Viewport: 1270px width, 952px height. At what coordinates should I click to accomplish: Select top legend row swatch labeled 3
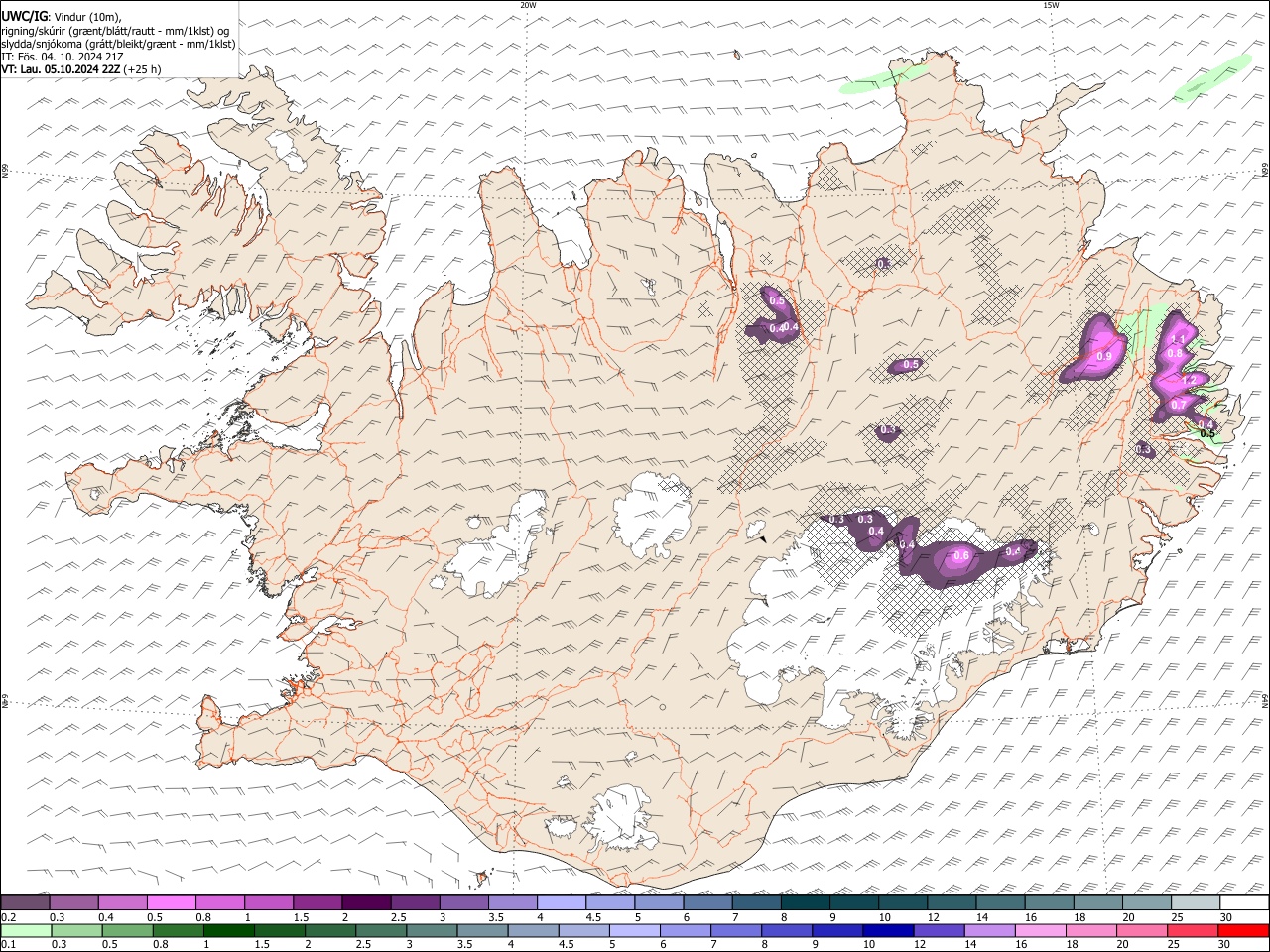coord(464,902)
